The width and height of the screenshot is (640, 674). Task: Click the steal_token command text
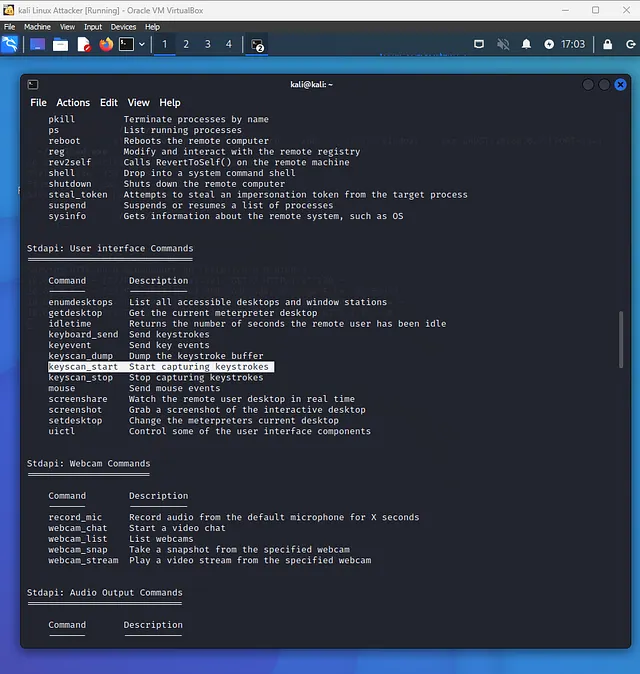(78, 195)
